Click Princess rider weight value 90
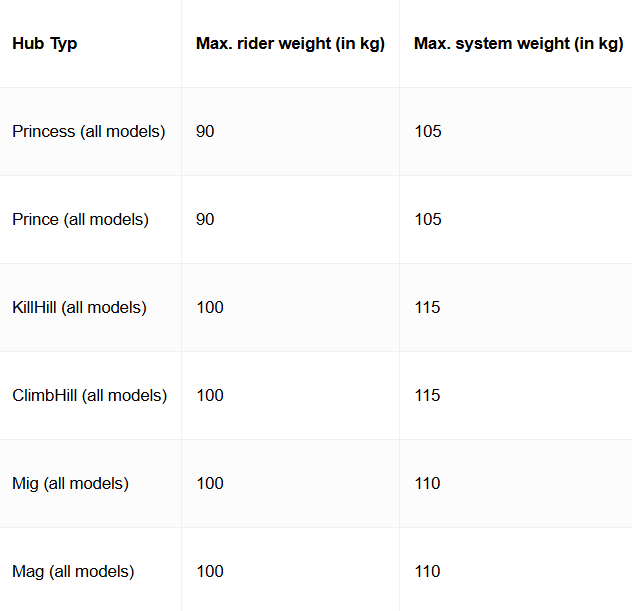Viewport: 632px width, 611px height. click(205, 131)
